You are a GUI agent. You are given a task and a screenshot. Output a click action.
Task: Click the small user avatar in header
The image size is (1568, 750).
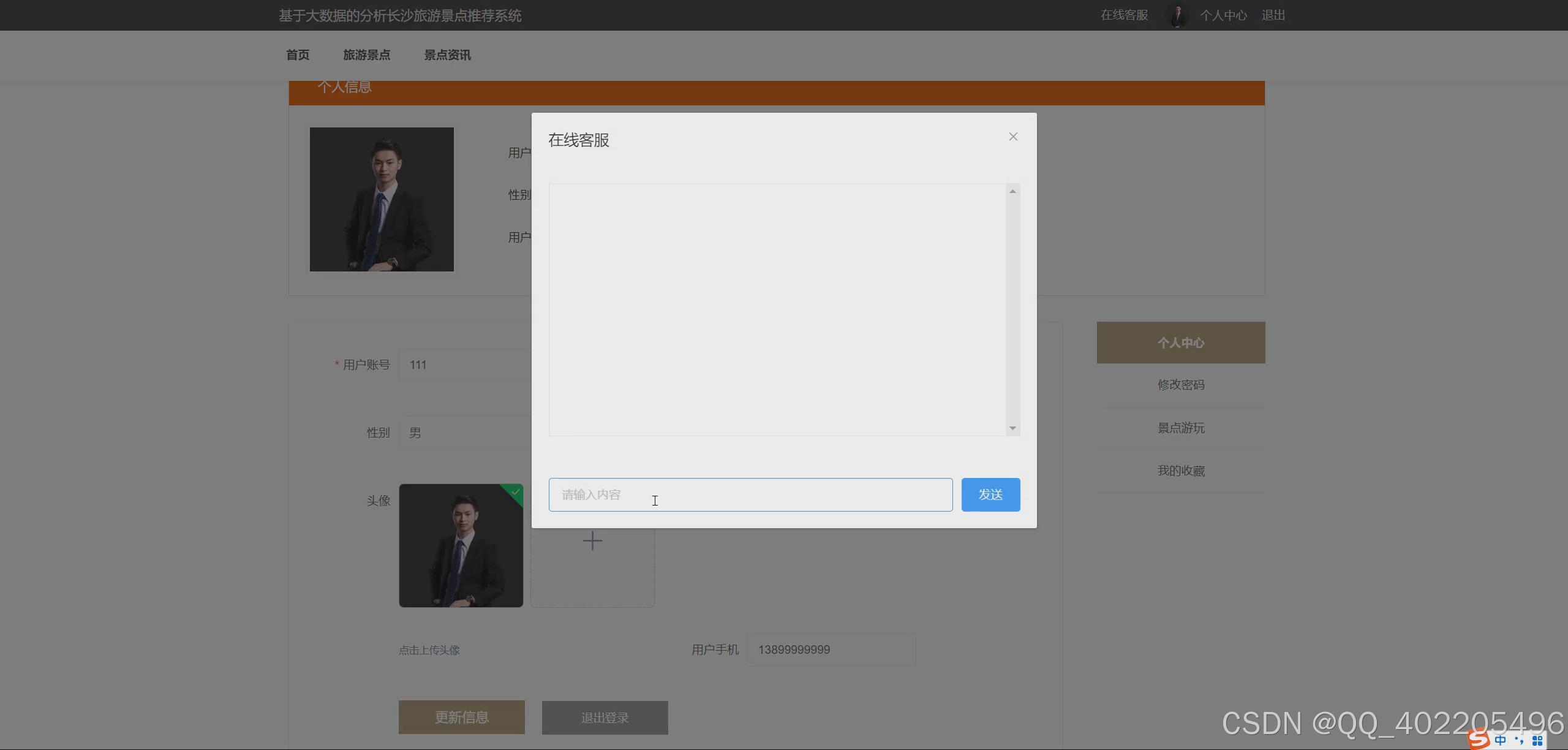coord(1177,15)
